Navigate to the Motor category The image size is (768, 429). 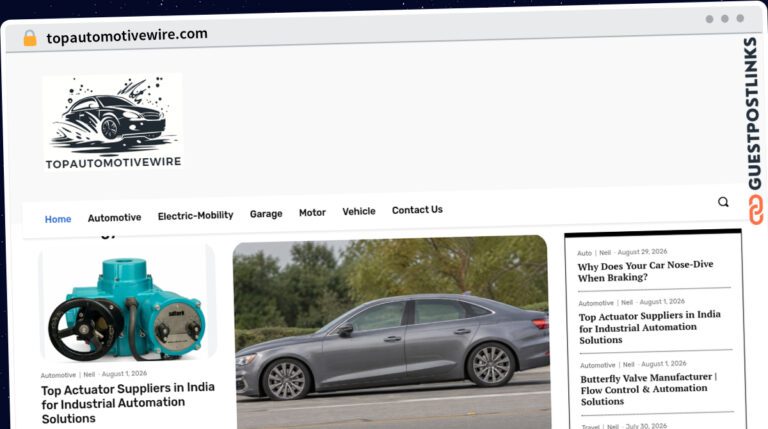tap(312, 213)
